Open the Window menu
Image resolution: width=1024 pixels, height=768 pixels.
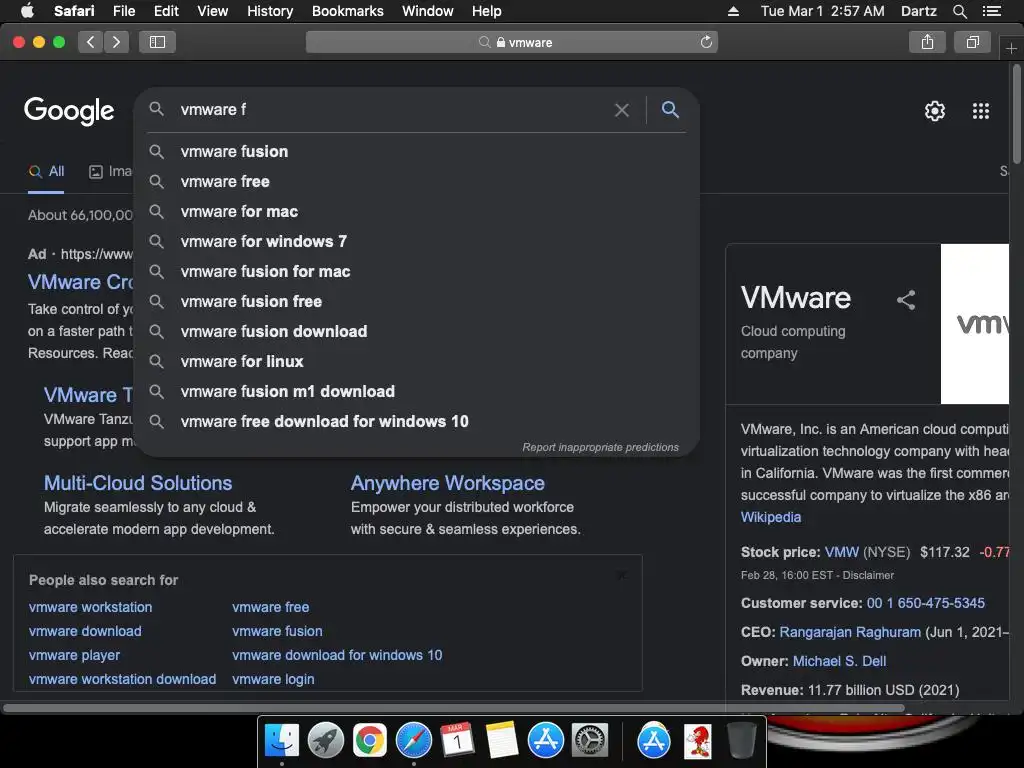click(428, 11)
